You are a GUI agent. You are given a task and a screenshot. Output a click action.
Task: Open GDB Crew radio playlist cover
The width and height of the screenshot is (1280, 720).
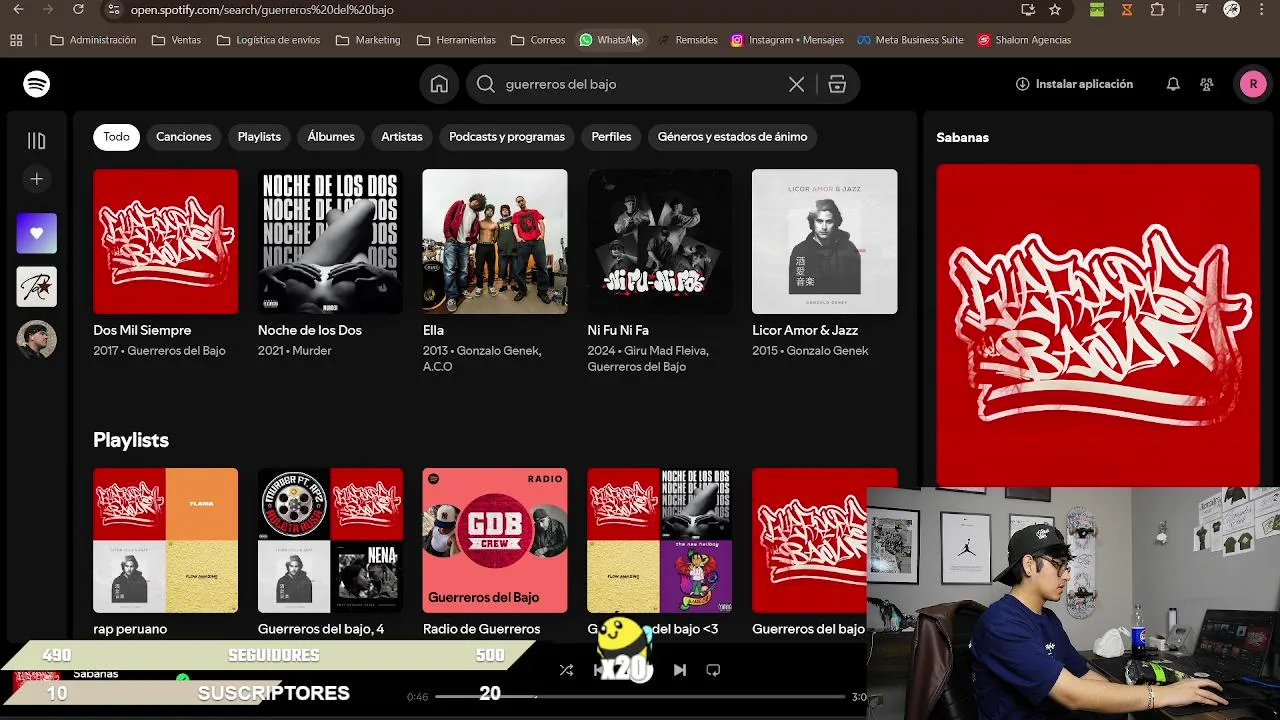(495, 540)
